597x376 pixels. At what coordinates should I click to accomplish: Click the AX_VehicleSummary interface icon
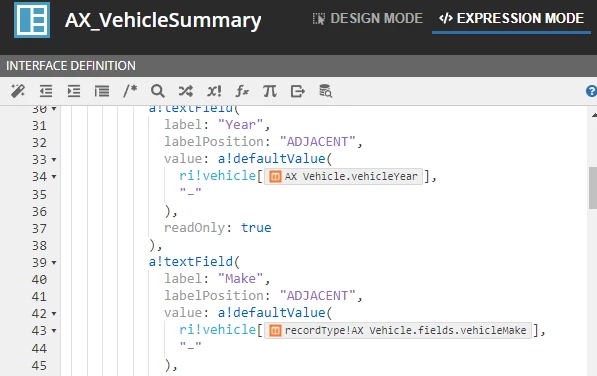[32, 20]
